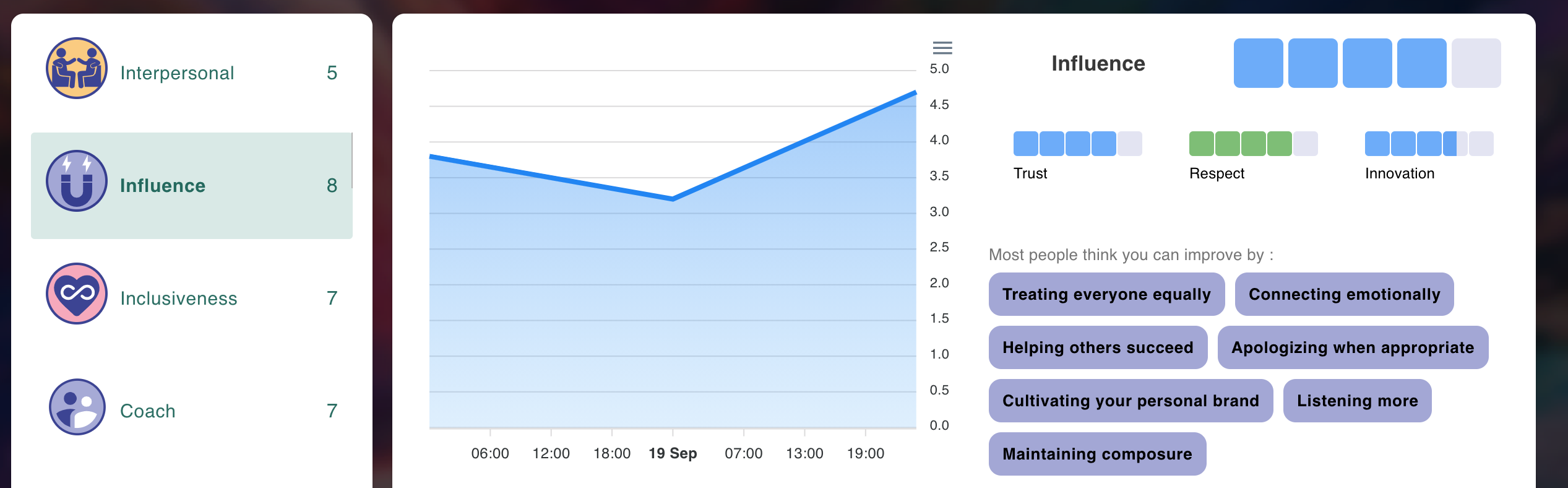Click the Innovation rating bar

[x=1429, y=144]
